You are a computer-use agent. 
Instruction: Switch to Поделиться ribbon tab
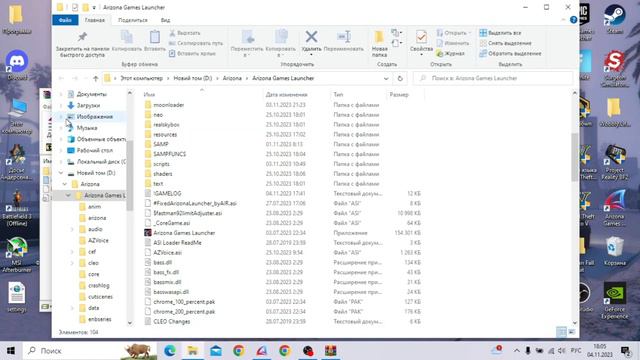133,20
